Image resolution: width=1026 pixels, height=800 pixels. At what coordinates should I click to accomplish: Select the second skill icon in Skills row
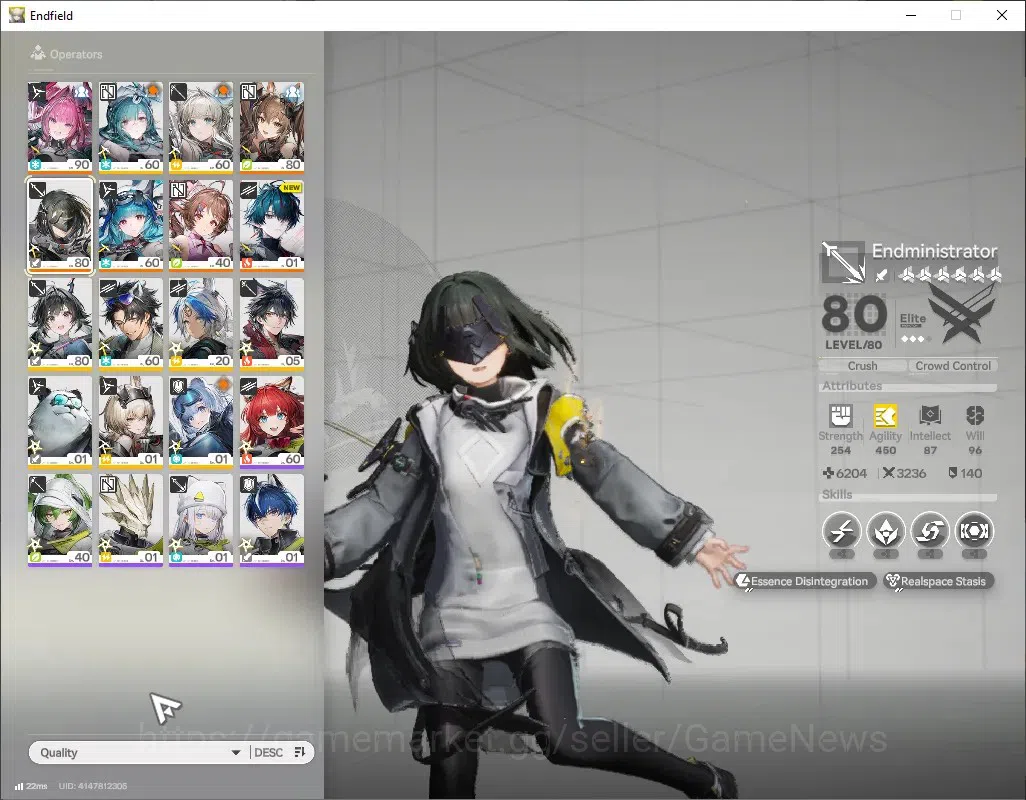[886, 530]
